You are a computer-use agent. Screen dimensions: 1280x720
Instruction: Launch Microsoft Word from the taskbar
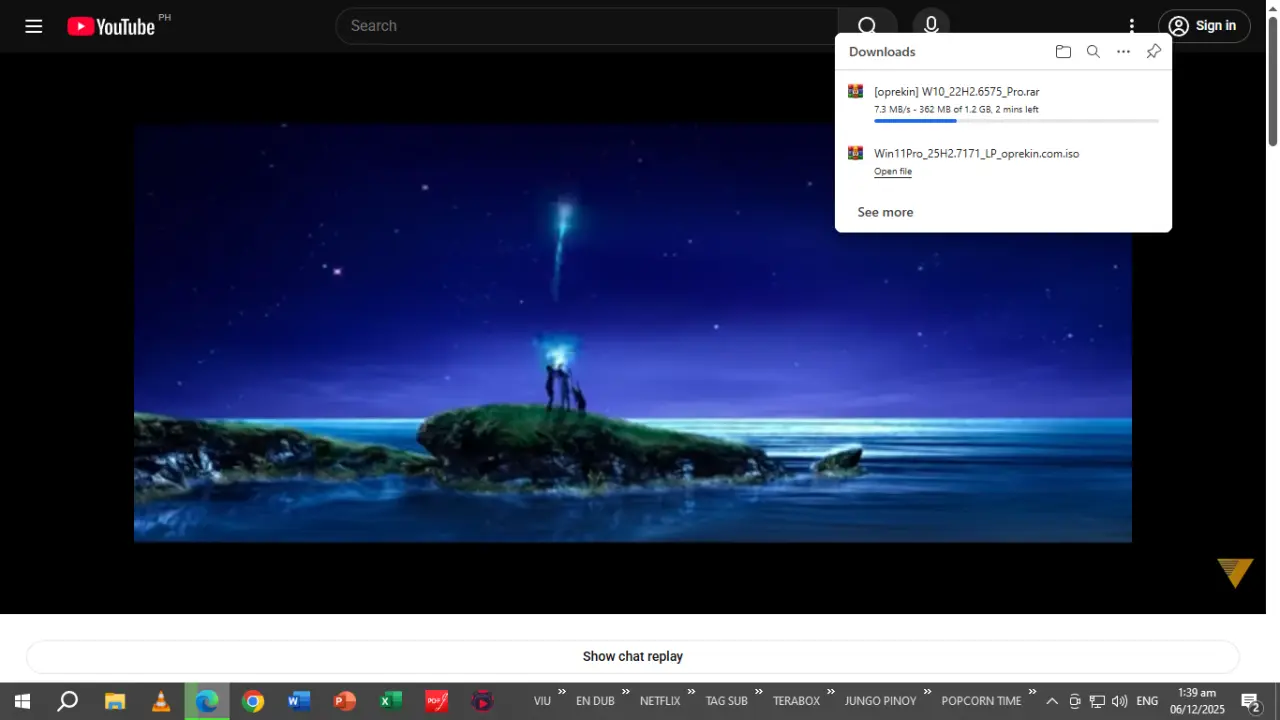tap(299, 701)
